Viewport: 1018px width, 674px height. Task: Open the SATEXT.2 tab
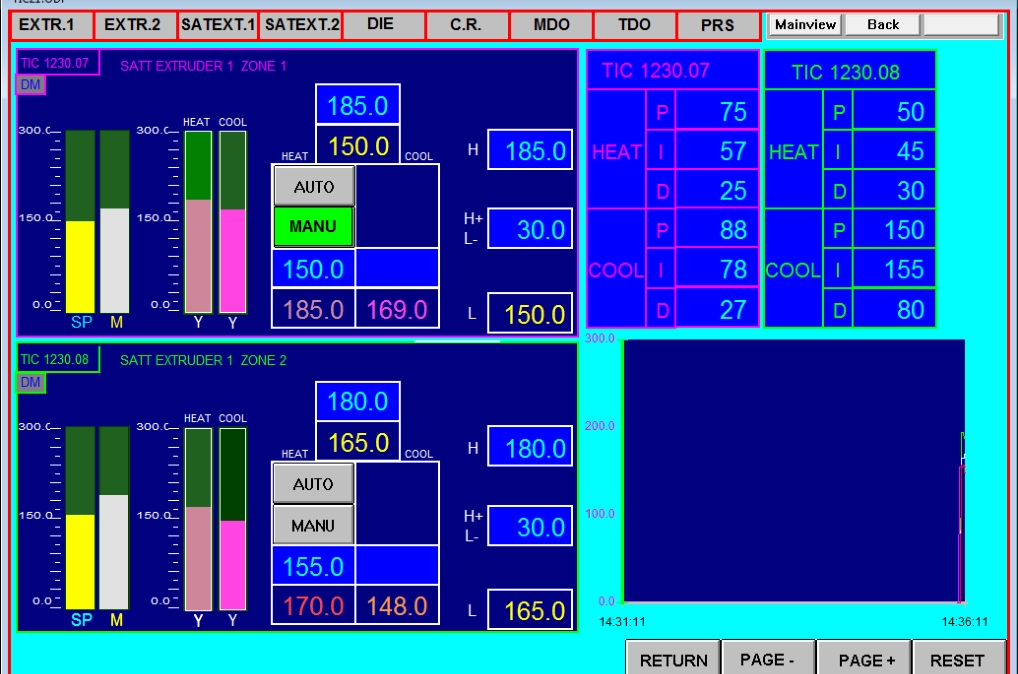[302, 25]
